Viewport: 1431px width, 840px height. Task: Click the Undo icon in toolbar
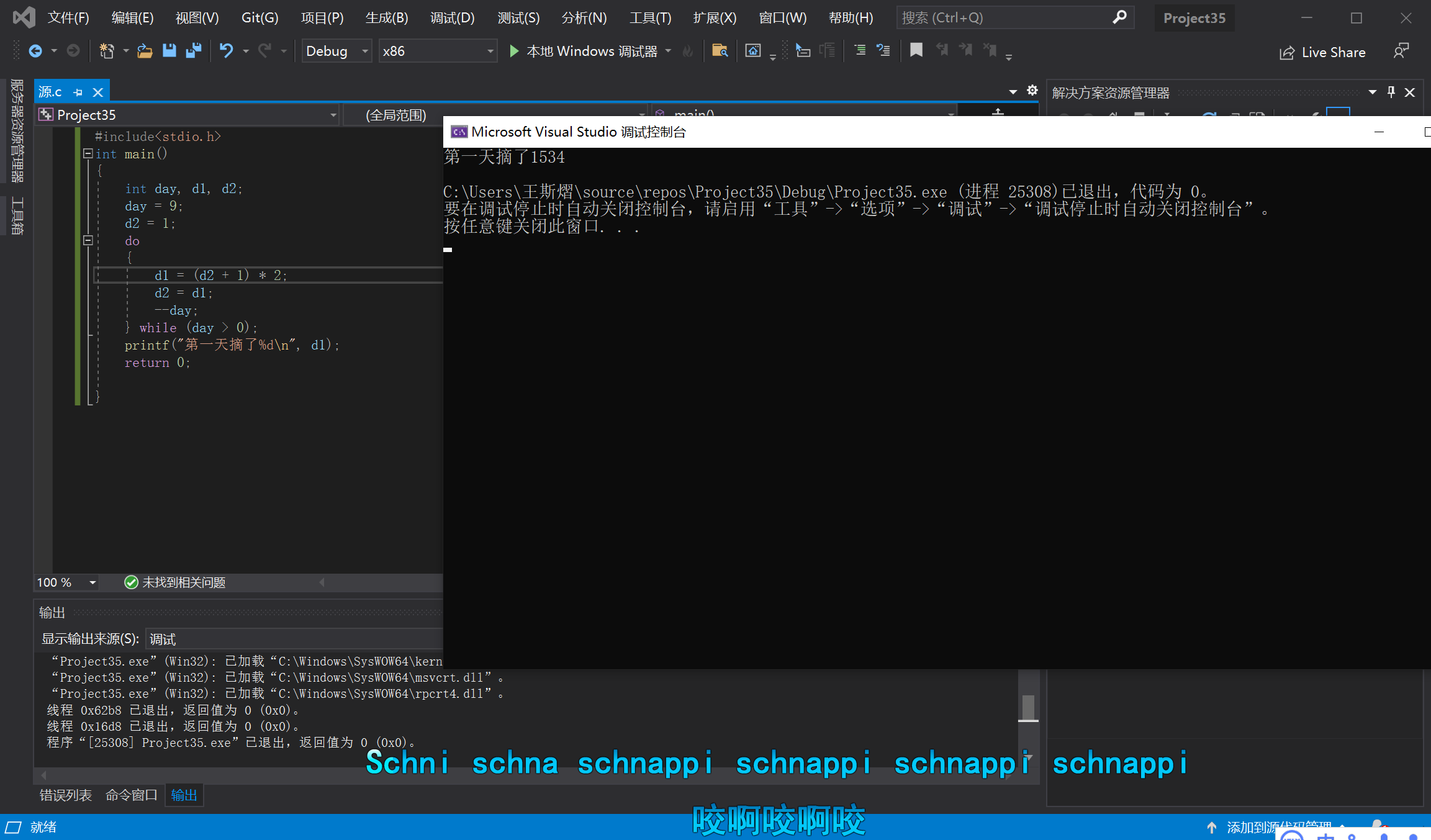click(x=226, y=51)
